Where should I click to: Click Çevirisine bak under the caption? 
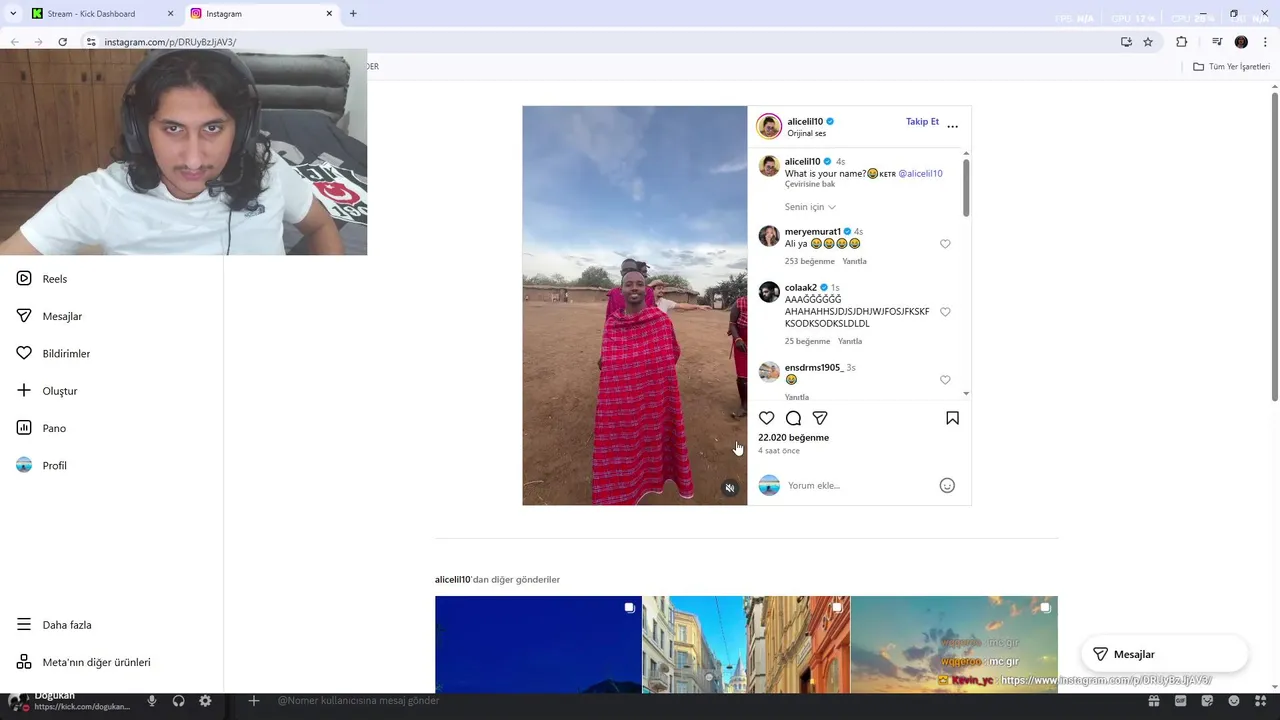810,185
